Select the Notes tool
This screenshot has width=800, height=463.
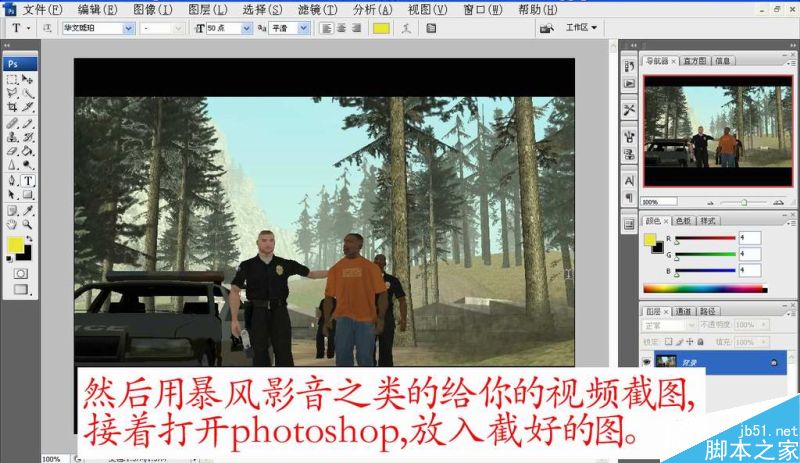click(x=12, y=210)
